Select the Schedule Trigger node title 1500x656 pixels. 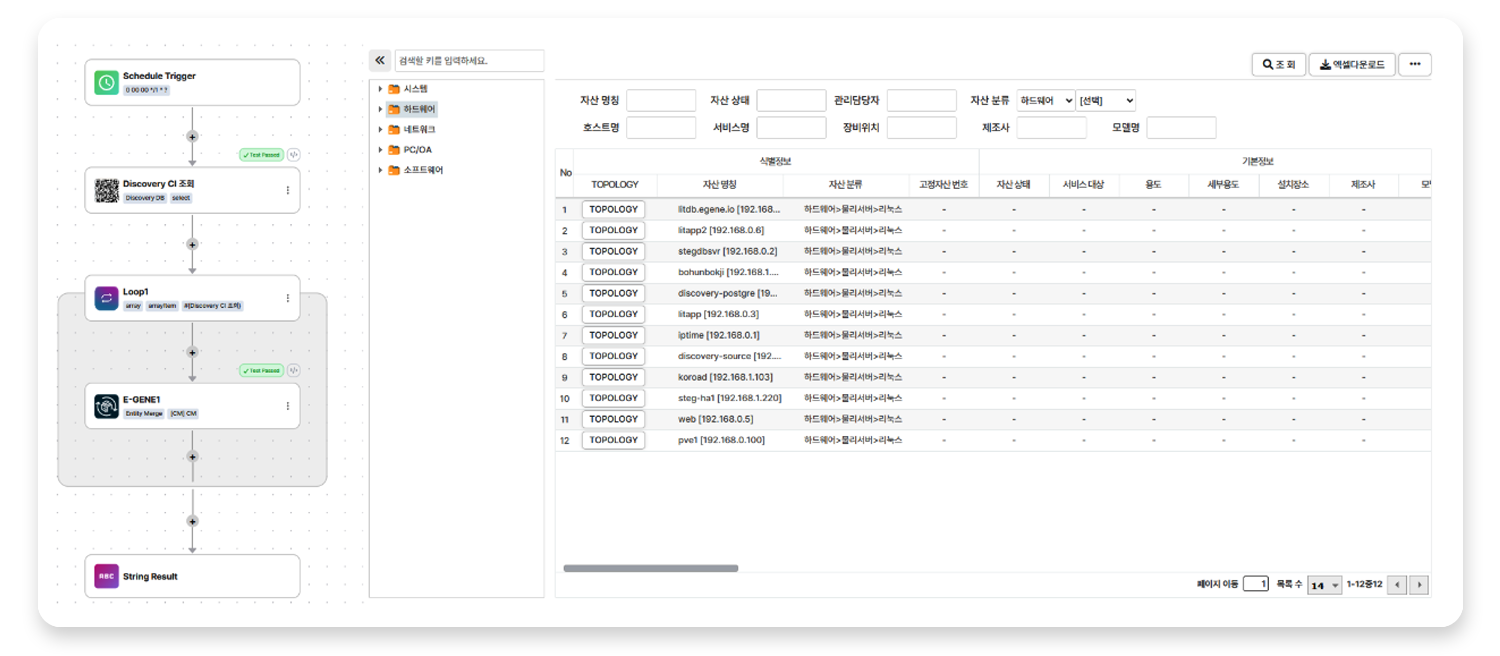point(159,76)
